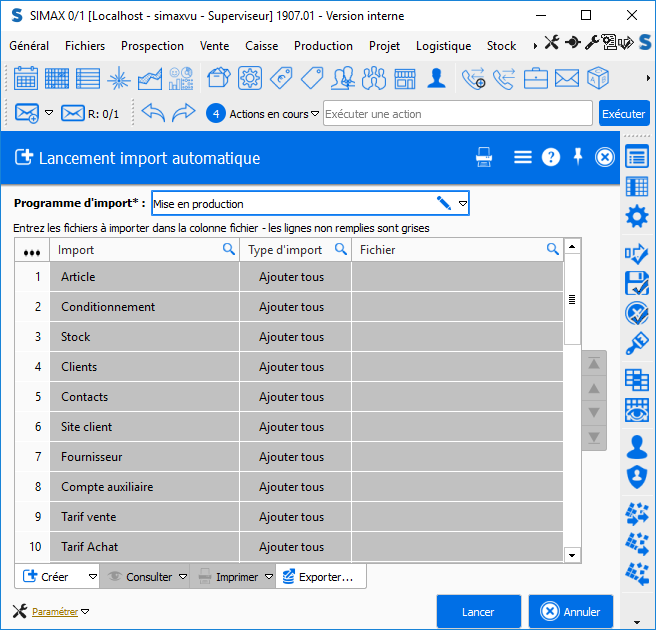This screenshot has height=630, width=656.
Task: Click the search icon in the Fichier column
Action: (552, 249)
